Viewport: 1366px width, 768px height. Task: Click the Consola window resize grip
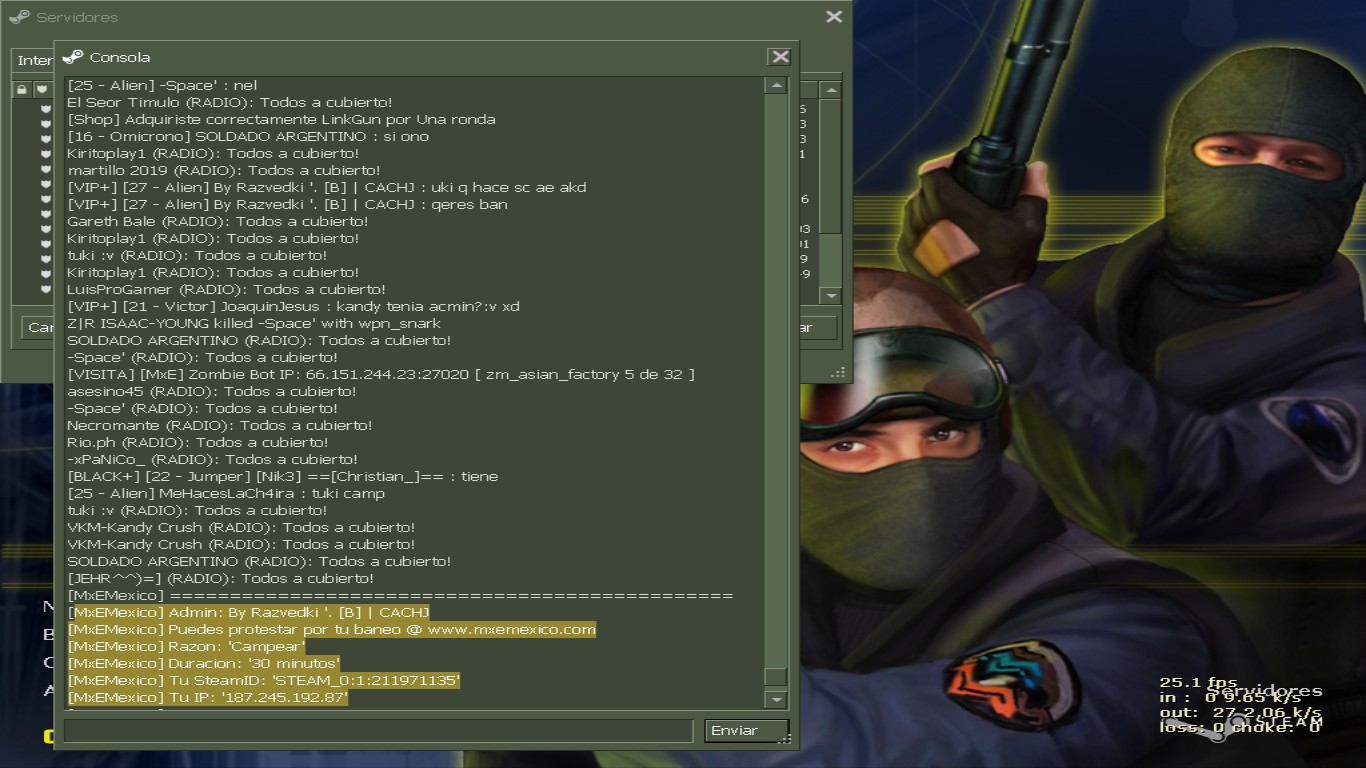pos(786,739)
